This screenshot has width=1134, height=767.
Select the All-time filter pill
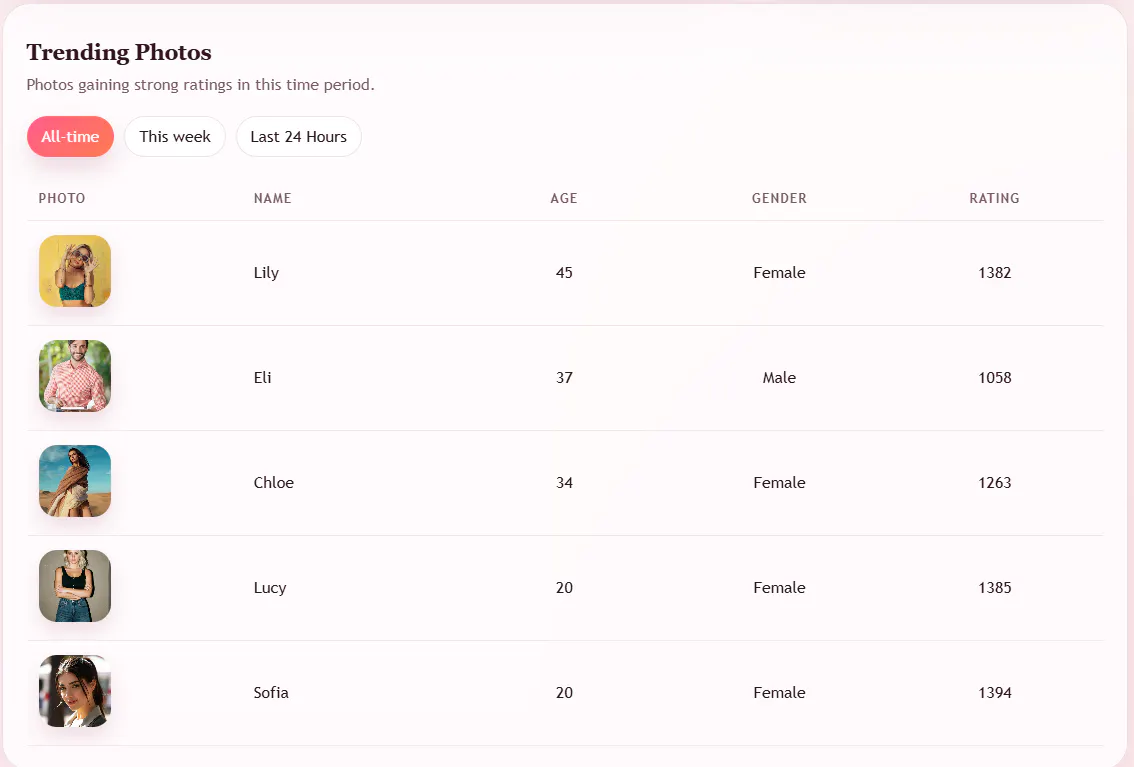tap(70, 137)
